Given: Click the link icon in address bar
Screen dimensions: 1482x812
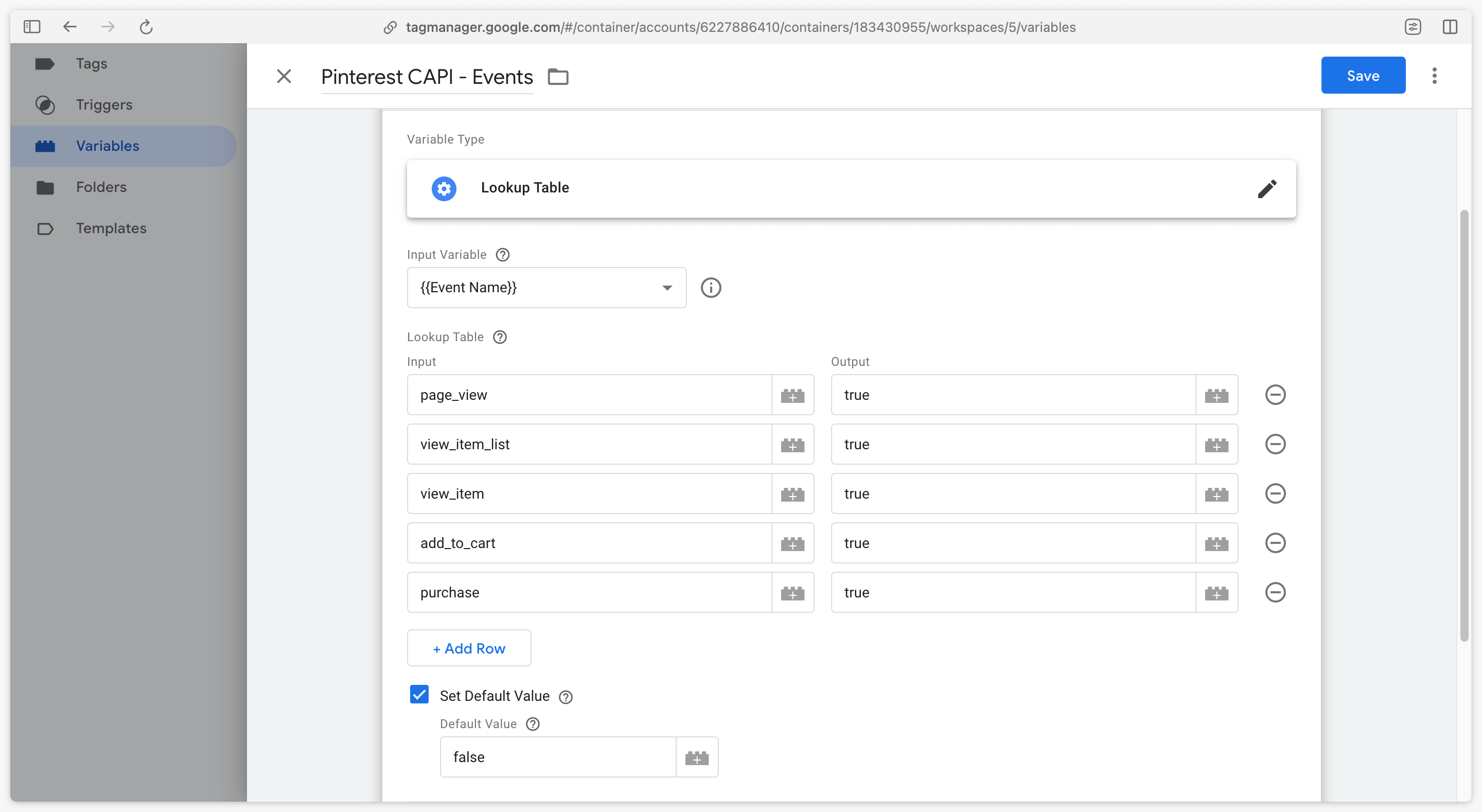Looking at the screenshot, I should point(390,27).
